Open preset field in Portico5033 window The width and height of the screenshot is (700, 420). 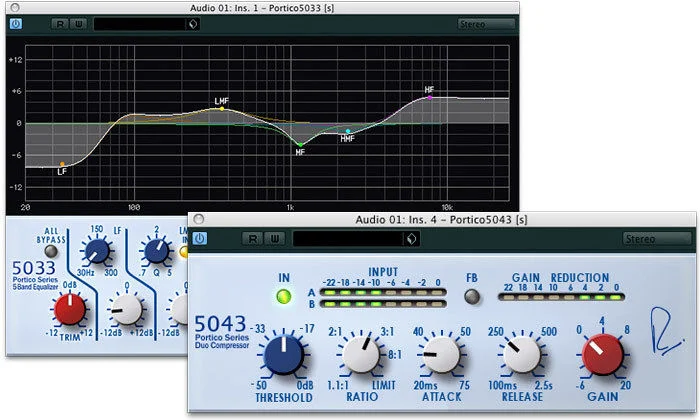coord(139,24)
